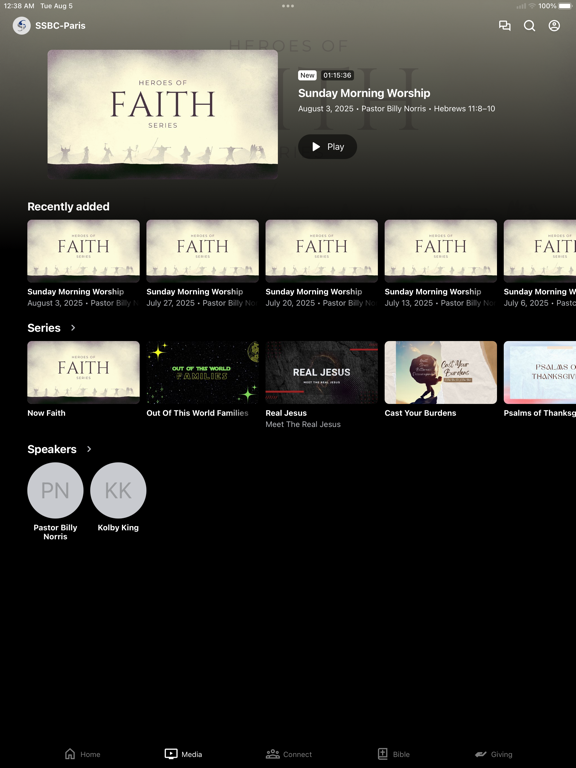Tap the Recently added heading
The width and height of the screenshot is (576, 768).
pos(69,207)
